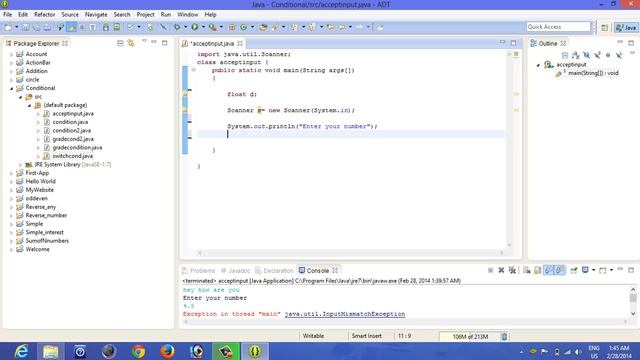Open the Navigate menu
Screen dimensions: 640x360
(x=96, y=15)
